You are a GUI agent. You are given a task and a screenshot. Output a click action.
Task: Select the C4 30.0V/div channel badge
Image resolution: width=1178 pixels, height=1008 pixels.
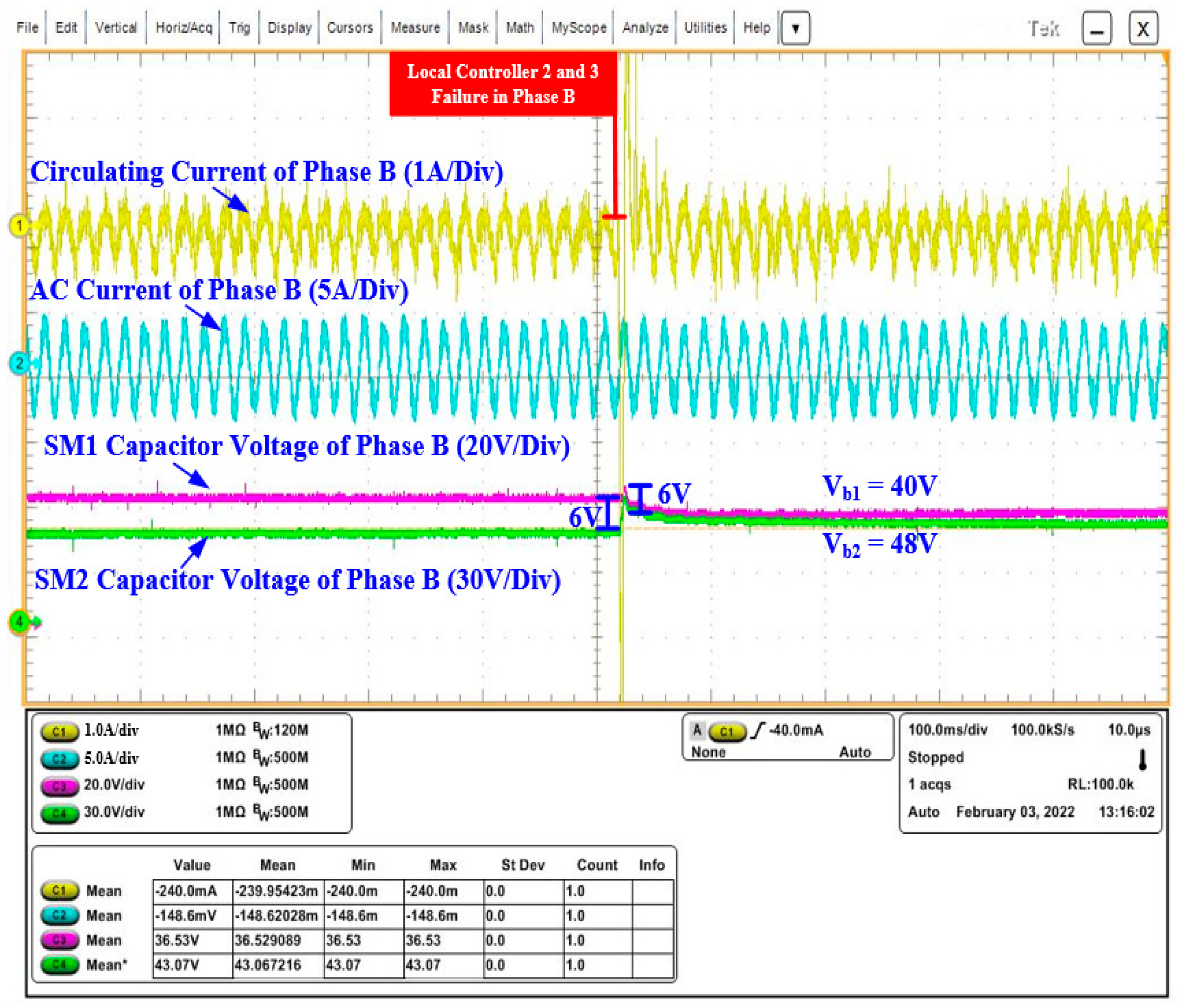[x=59, y=813]
